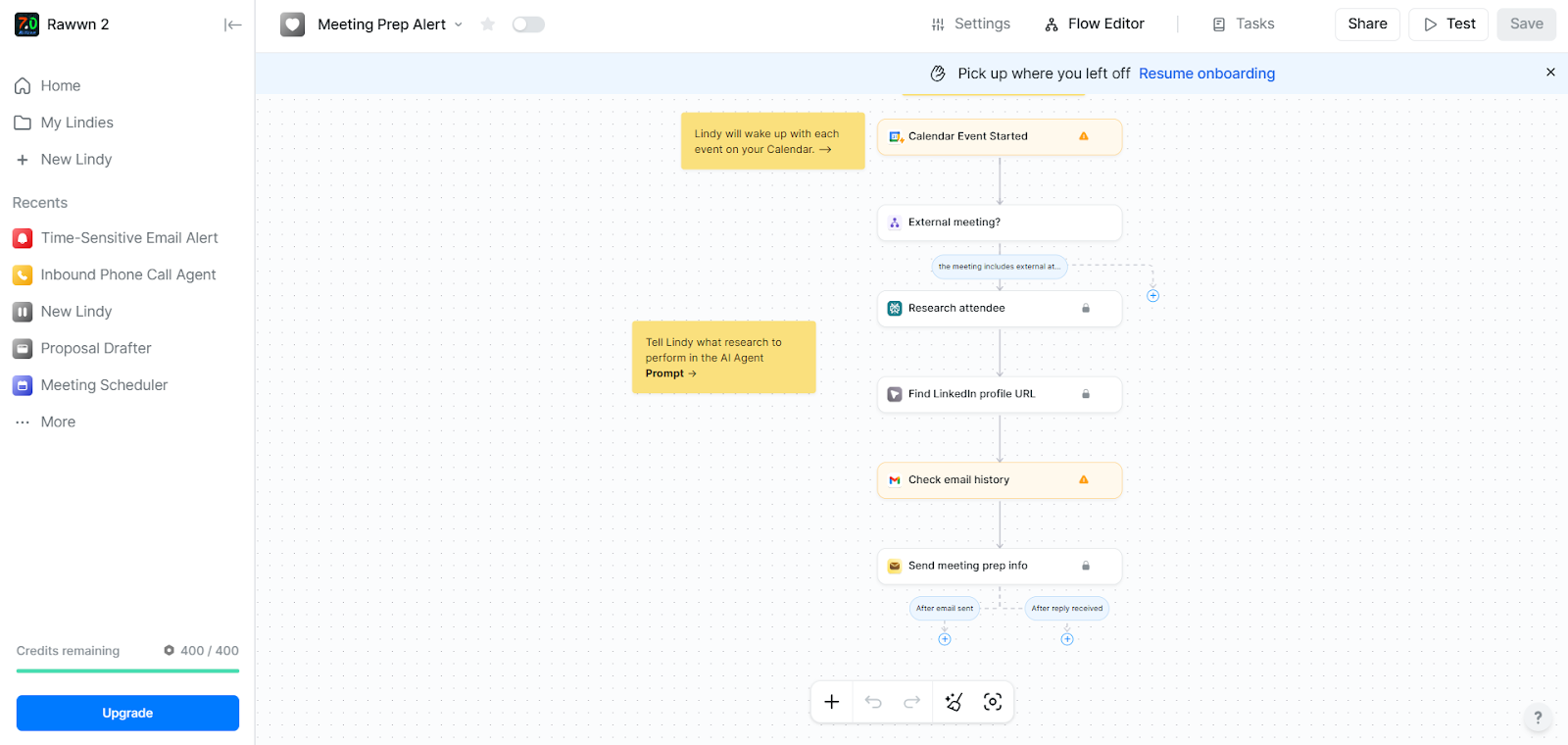Go to Home in sidebar
1568x745 pixels.
click(61, 86)
